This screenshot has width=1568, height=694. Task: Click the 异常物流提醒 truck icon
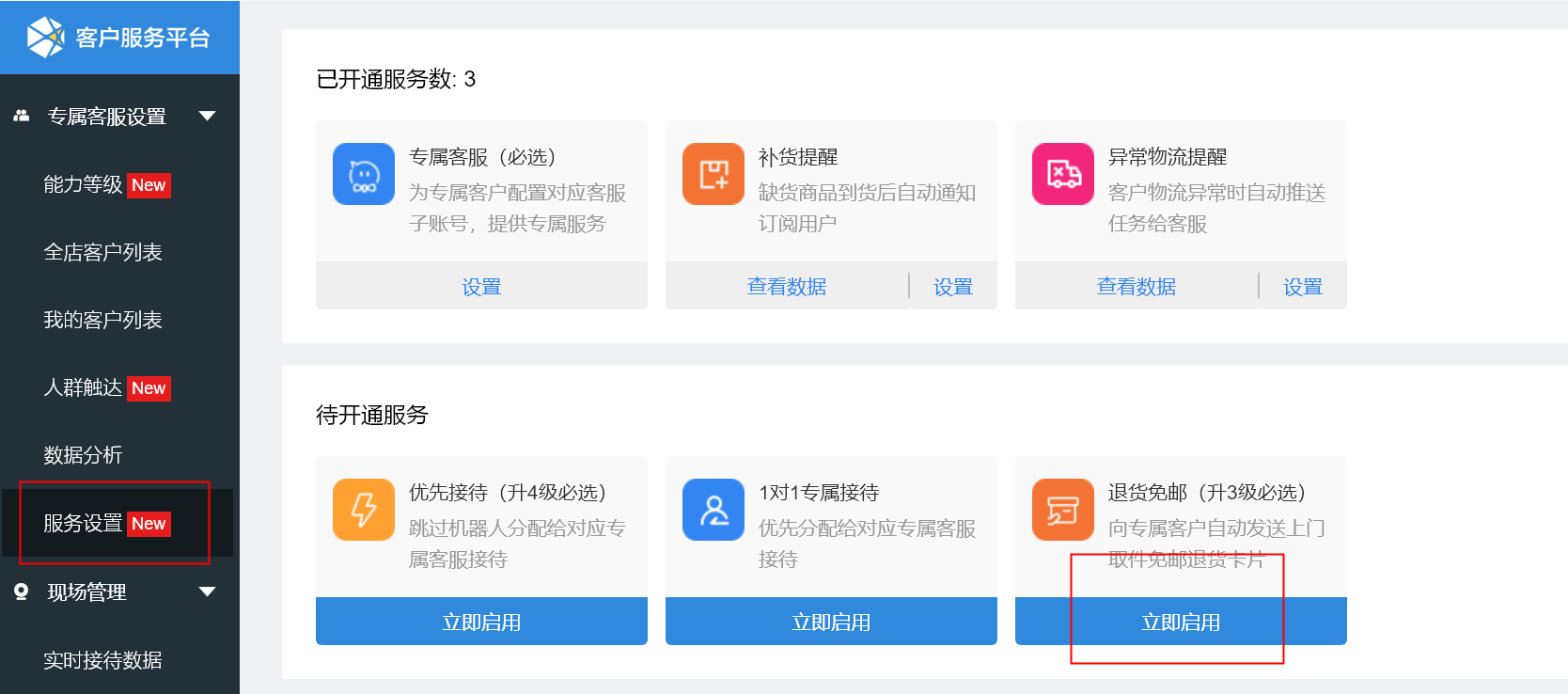click(1063, 174)
